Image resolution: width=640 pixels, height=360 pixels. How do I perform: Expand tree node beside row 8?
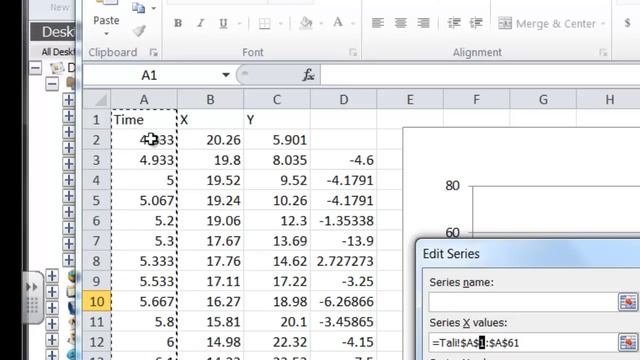pyautogui.click(x=69, y=260)
